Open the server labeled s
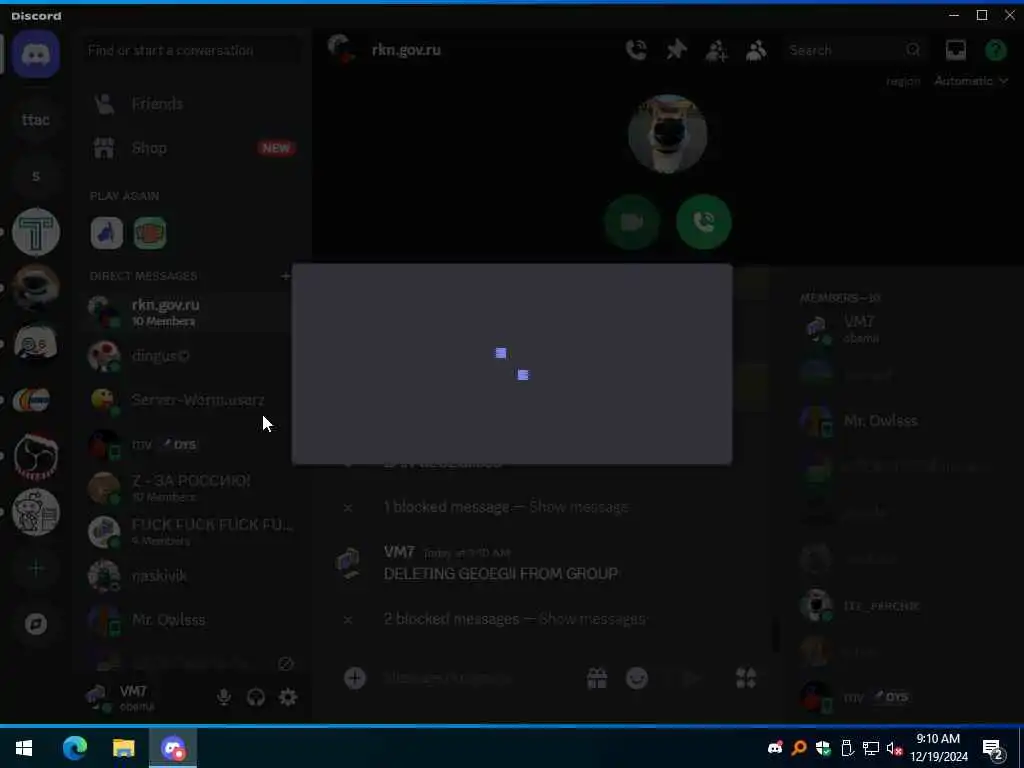Image resolution: width=1024 pixels, height=768 pixels. click(x=36, y=176)
